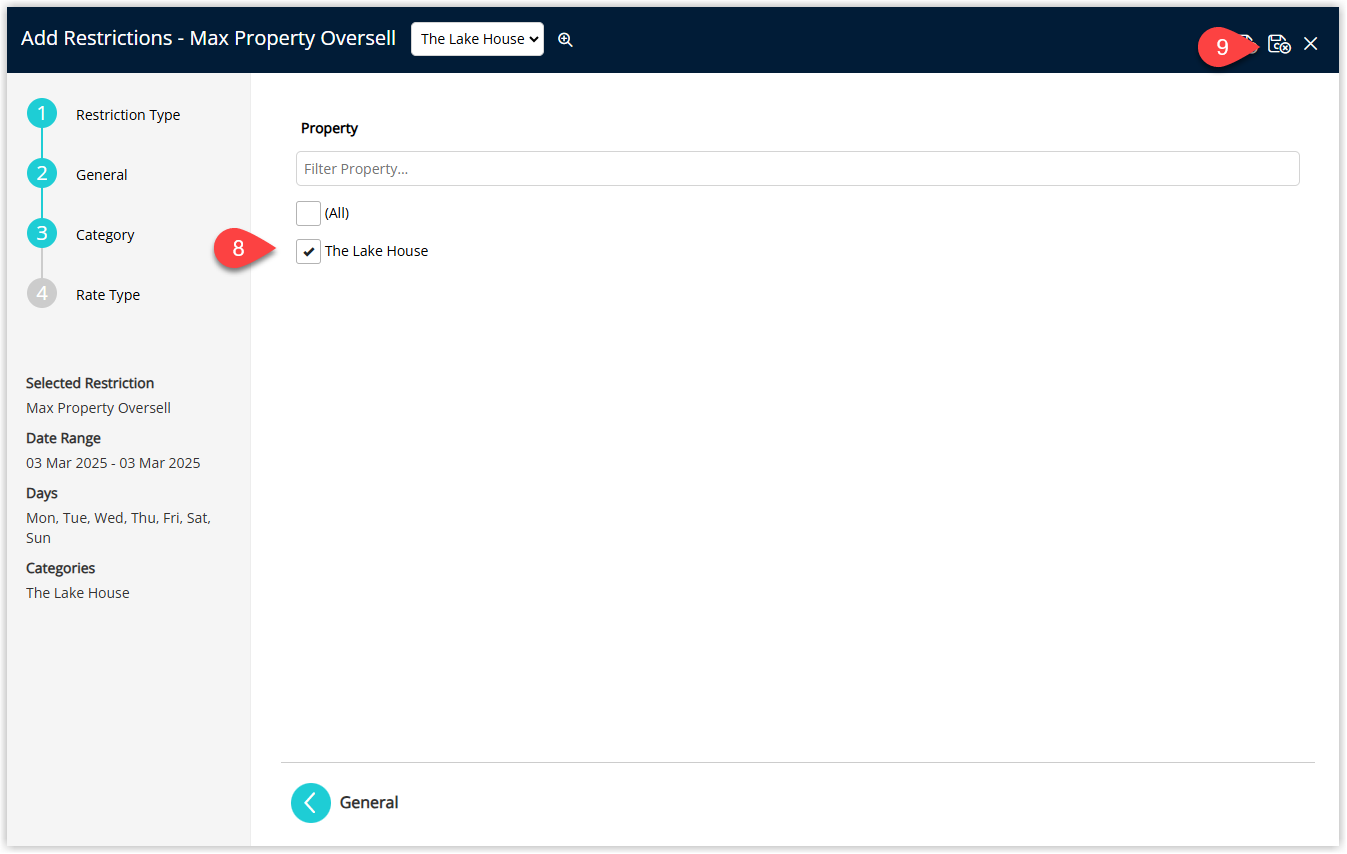Open the Lake House property dropdown in header
Screen dimensions: 1347x854
pyautogui.click(x=478, y=39)
